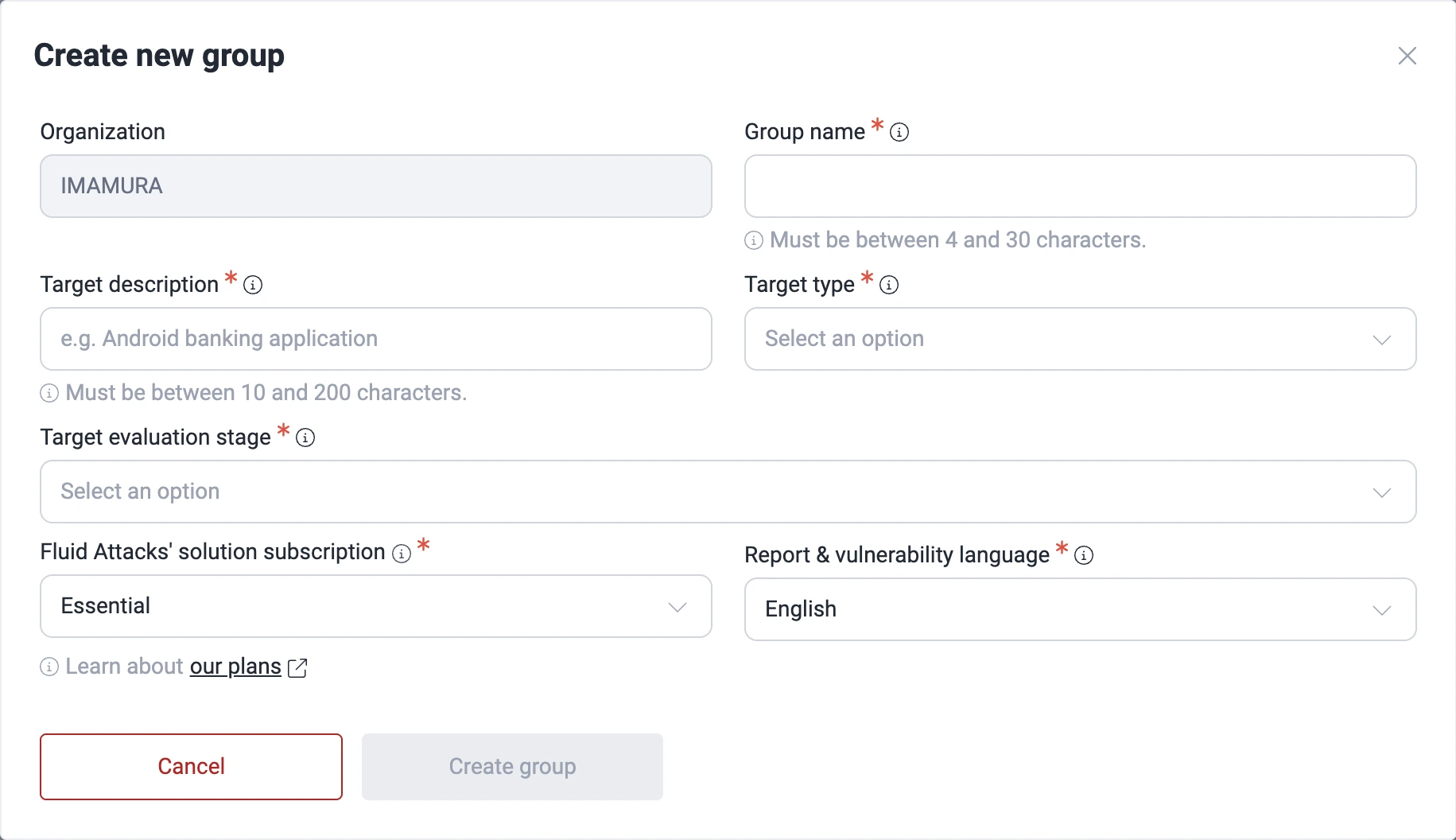The width and height of the screenshot is (1456, 840).
Task: Open the Essential subscription dropdown
Action: 375,606
